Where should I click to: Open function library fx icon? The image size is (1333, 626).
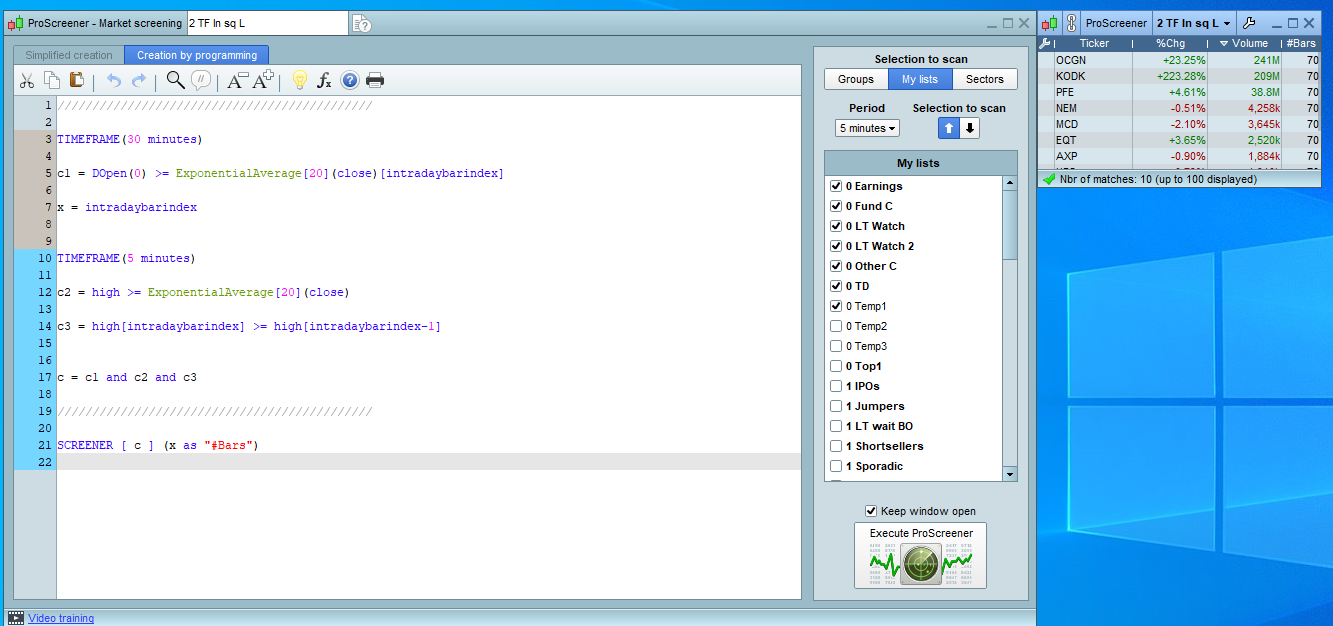tap(324, 81)
